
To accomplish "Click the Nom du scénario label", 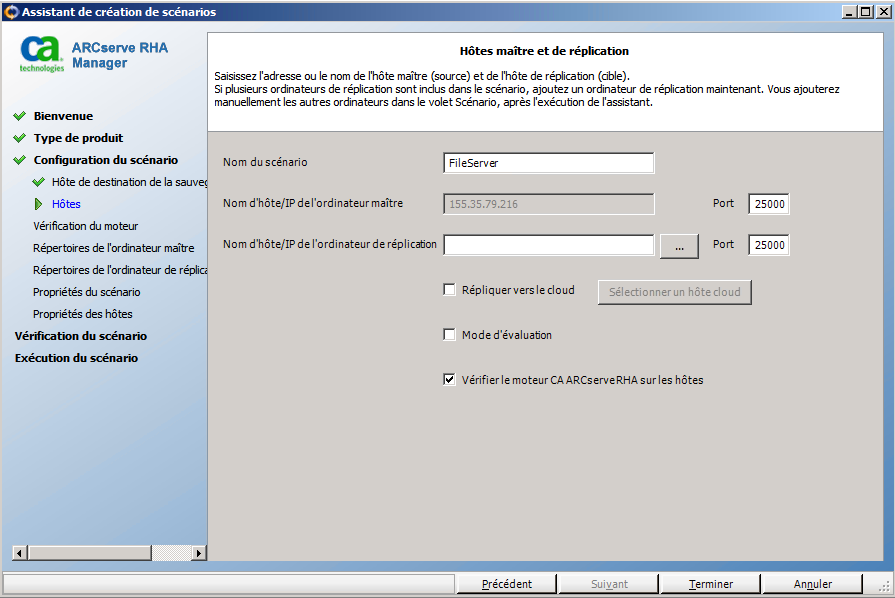I will (x=265, y=162).
